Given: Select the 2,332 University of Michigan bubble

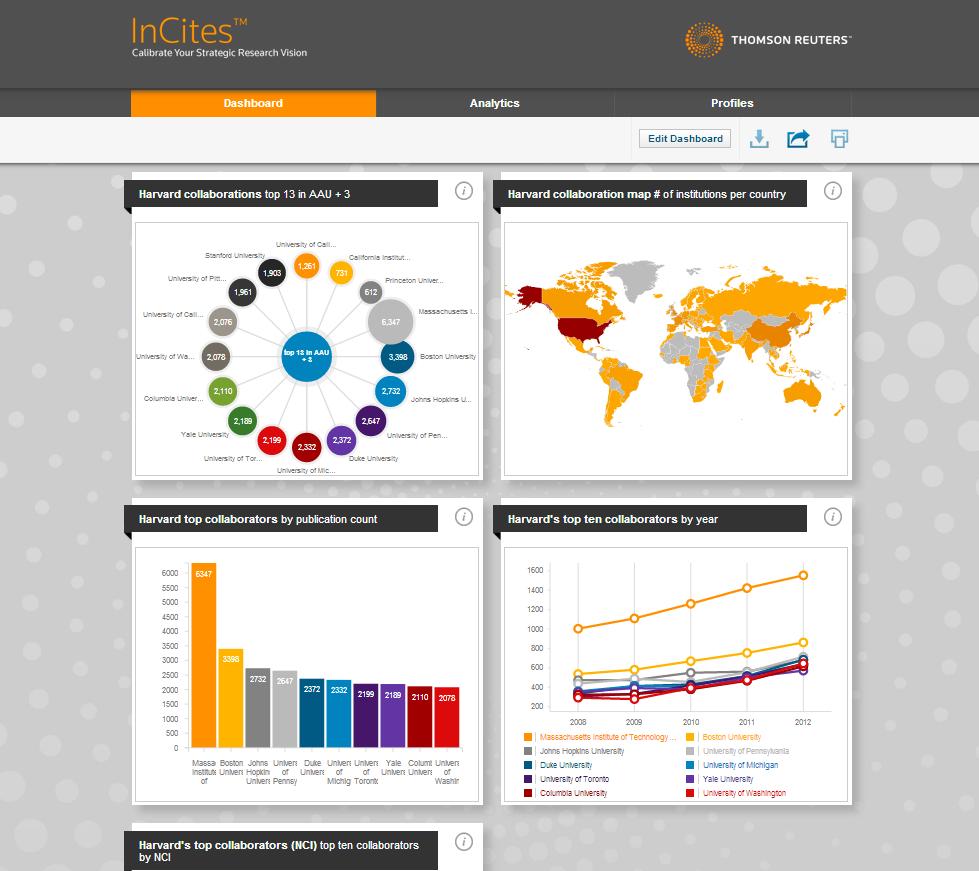Looking at the screenshot, I should click(x=307, y=447).
